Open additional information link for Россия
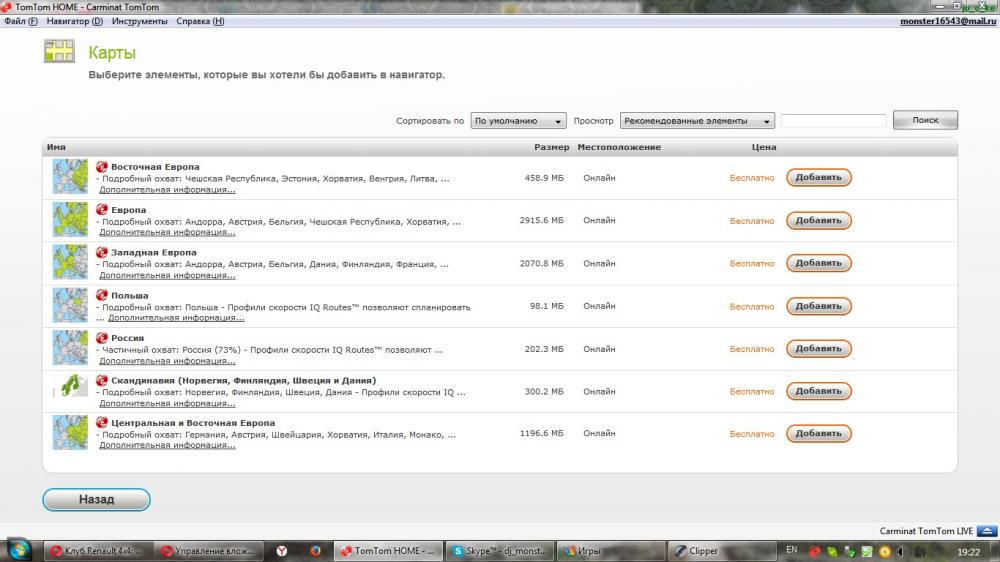Image resolution: width=1000 pixels, height=562 pixels. pos(167,361)
